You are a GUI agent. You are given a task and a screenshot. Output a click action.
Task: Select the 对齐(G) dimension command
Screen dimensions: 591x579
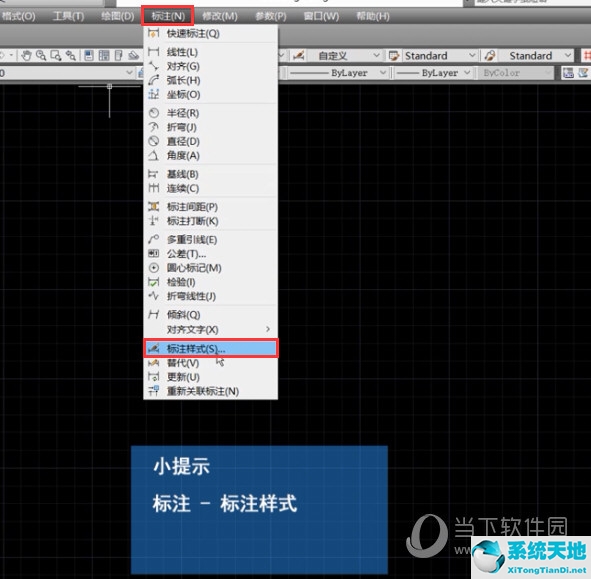[211, 66]
